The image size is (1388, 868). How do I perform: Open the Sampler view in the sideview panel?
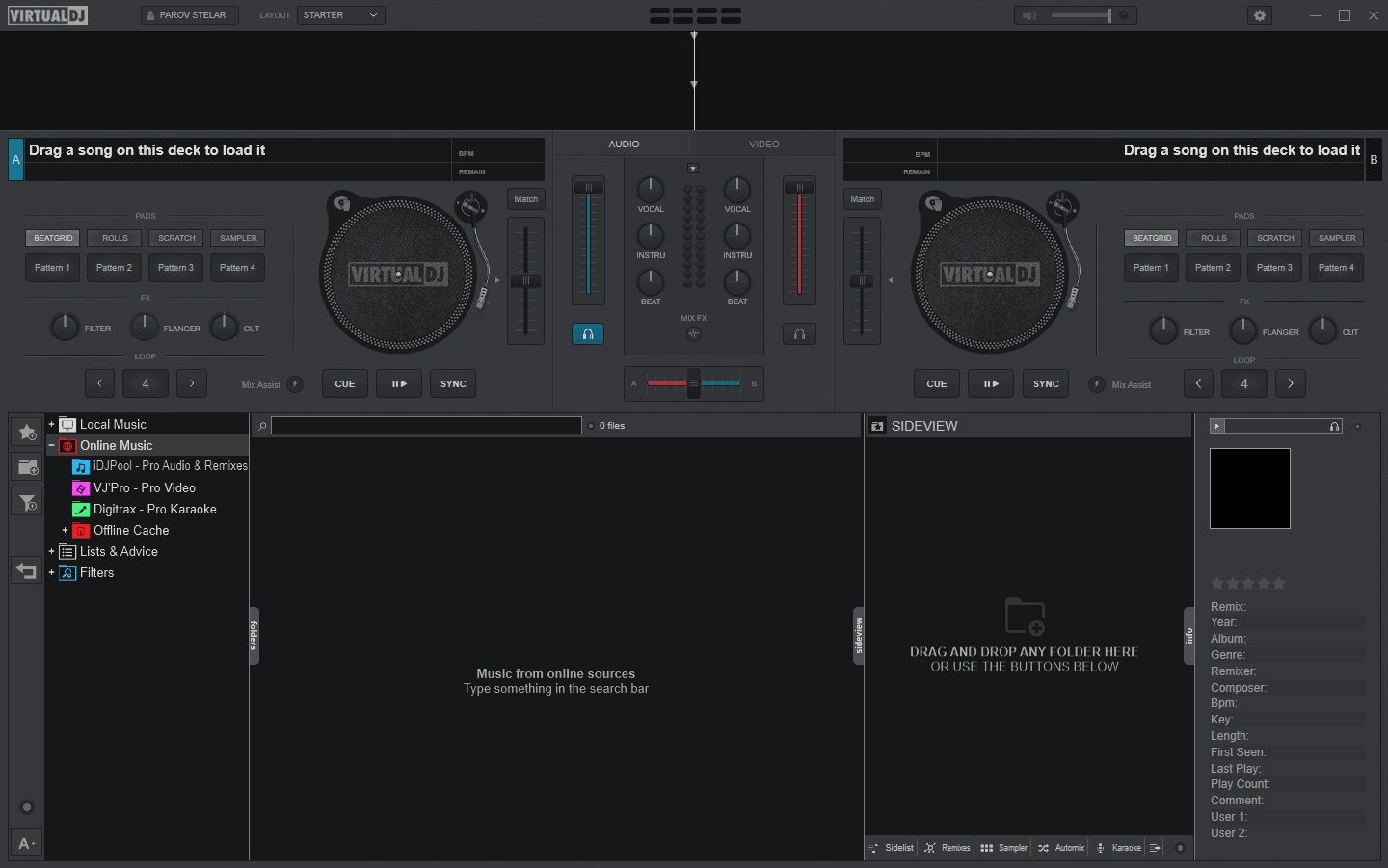tap(1003, 848)
